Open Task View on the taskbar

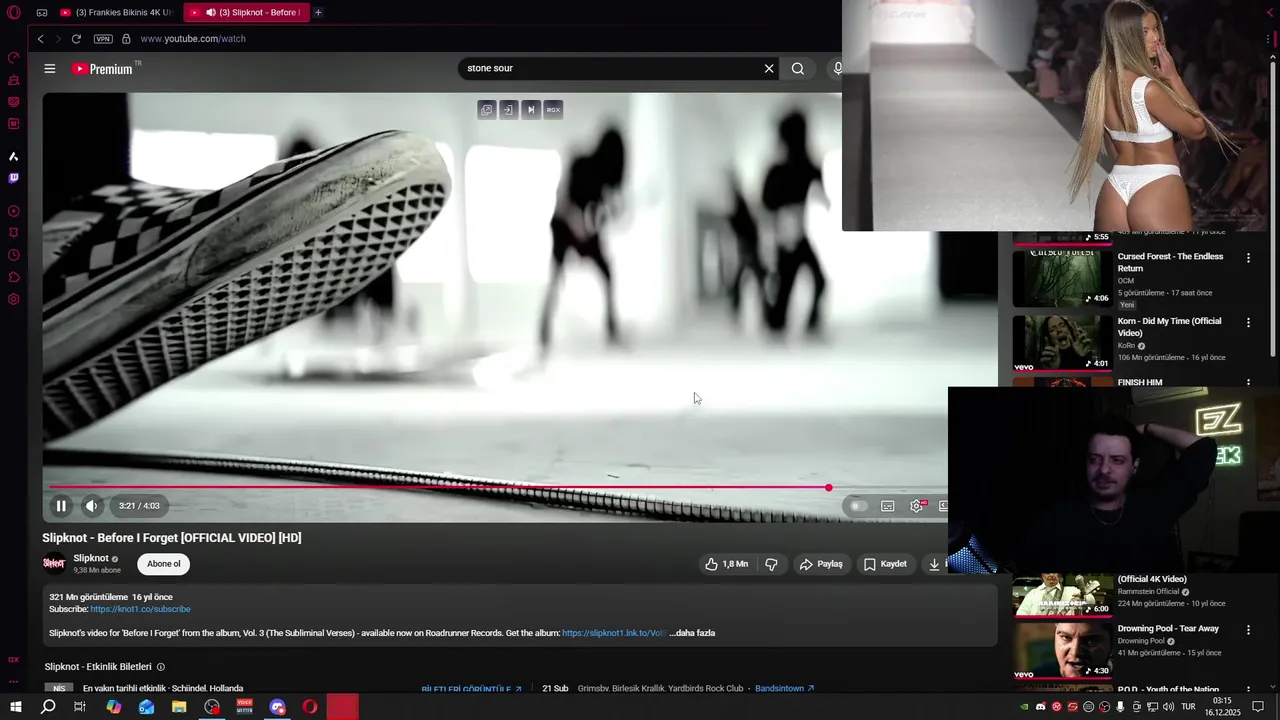pos(80,707)
